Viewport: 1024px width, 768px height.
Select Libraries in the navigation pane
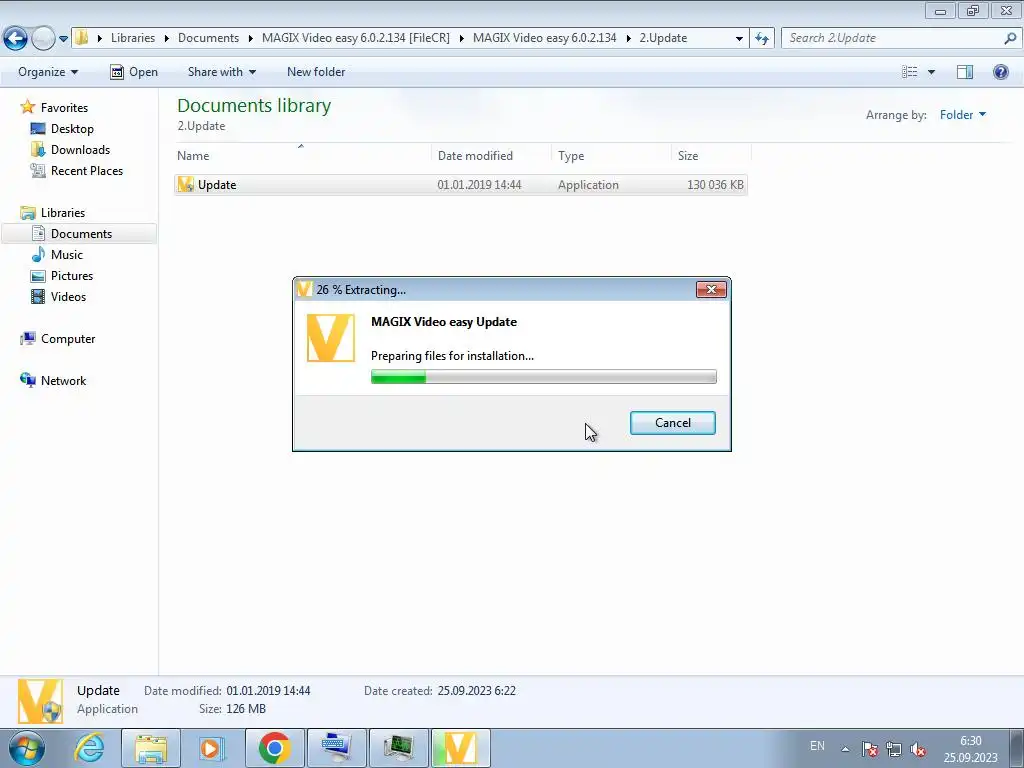[63, 213]
